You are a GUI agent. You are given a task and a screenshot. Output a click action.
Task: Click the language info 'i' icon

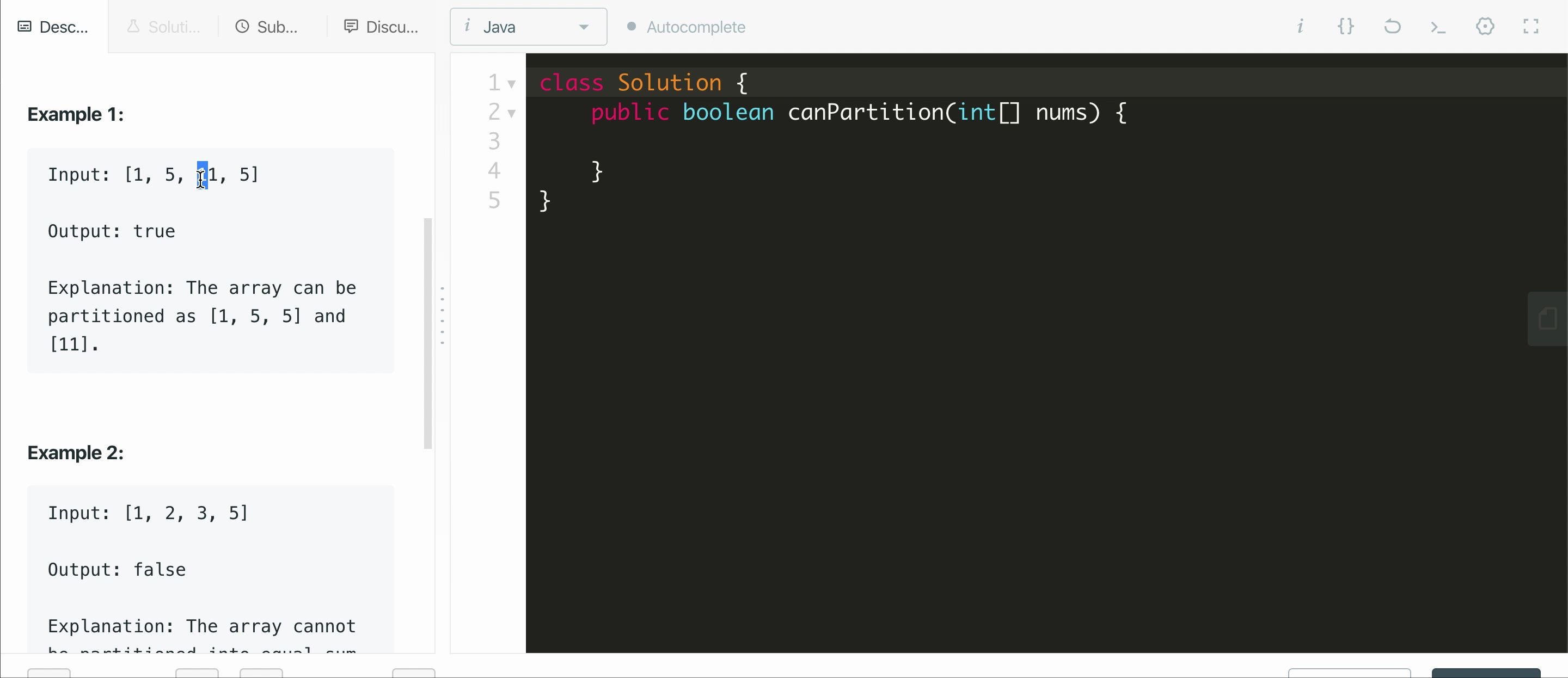[x=467, y=26]
